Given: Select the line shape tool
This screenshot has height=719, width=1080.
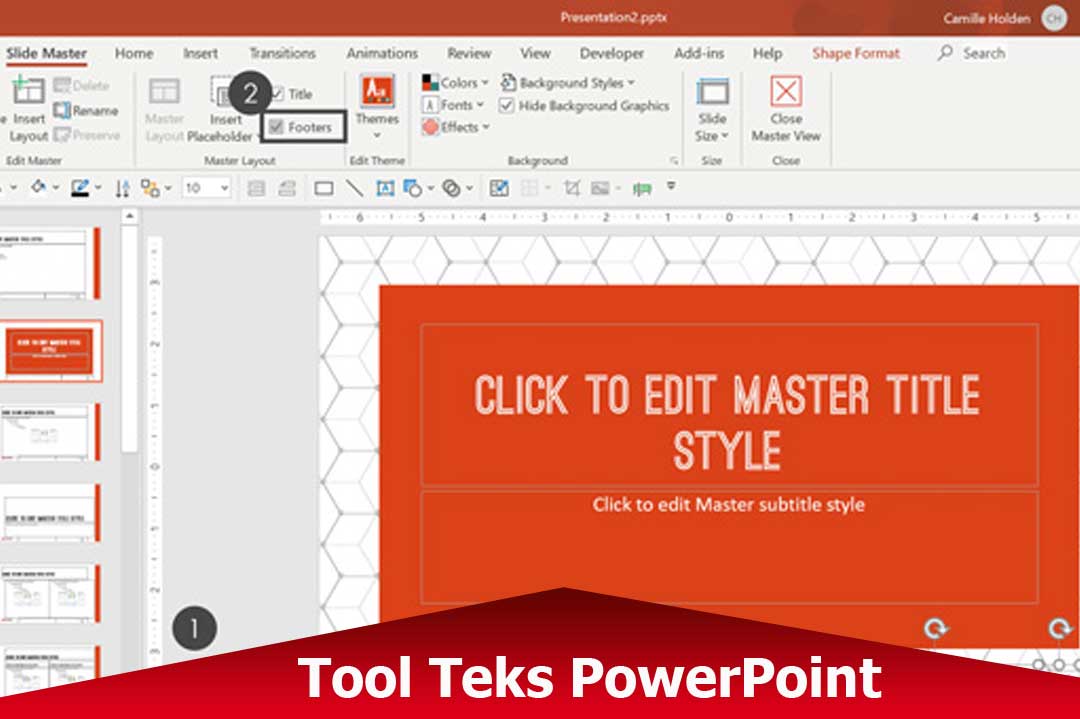Looking at the screenshot, I should (x=354, y=187).
